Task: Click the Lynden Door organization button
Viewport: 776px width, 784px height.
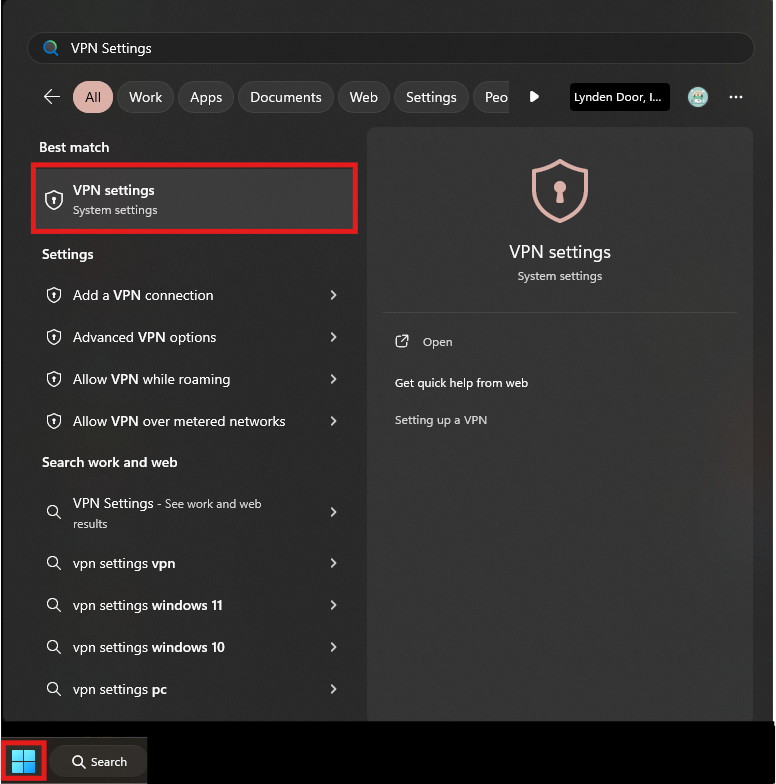Action: [619, 97]
